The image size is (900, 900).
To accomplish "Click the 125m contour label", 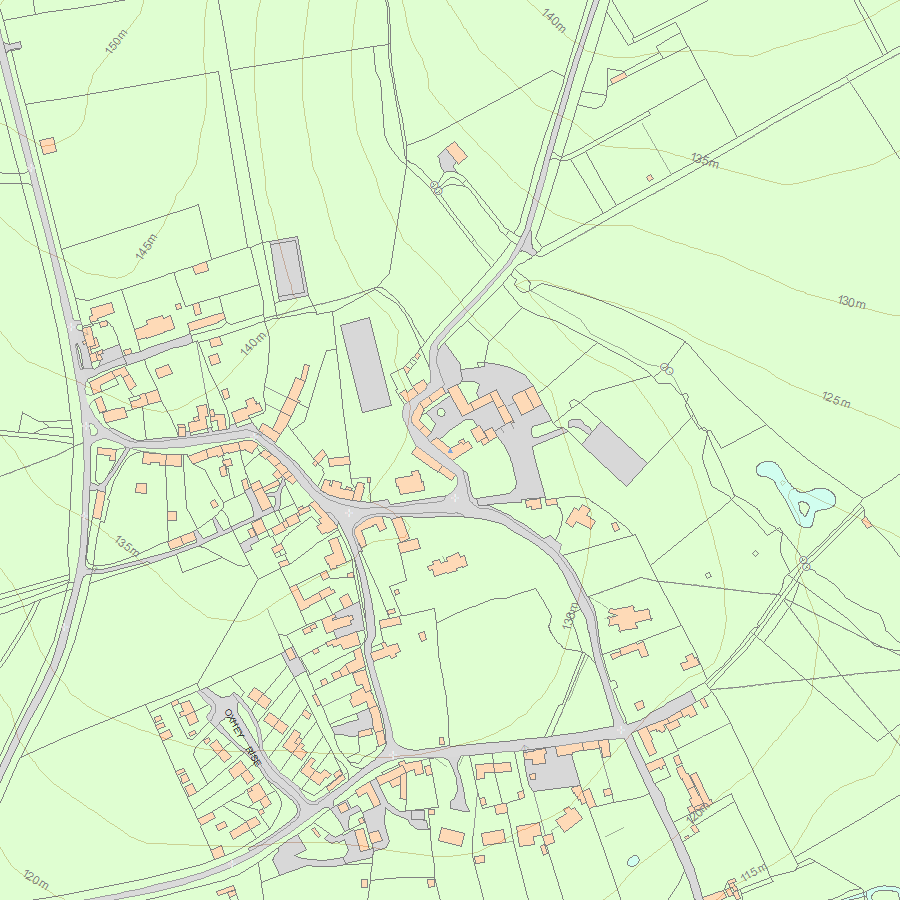I will [x=836, y=399].
